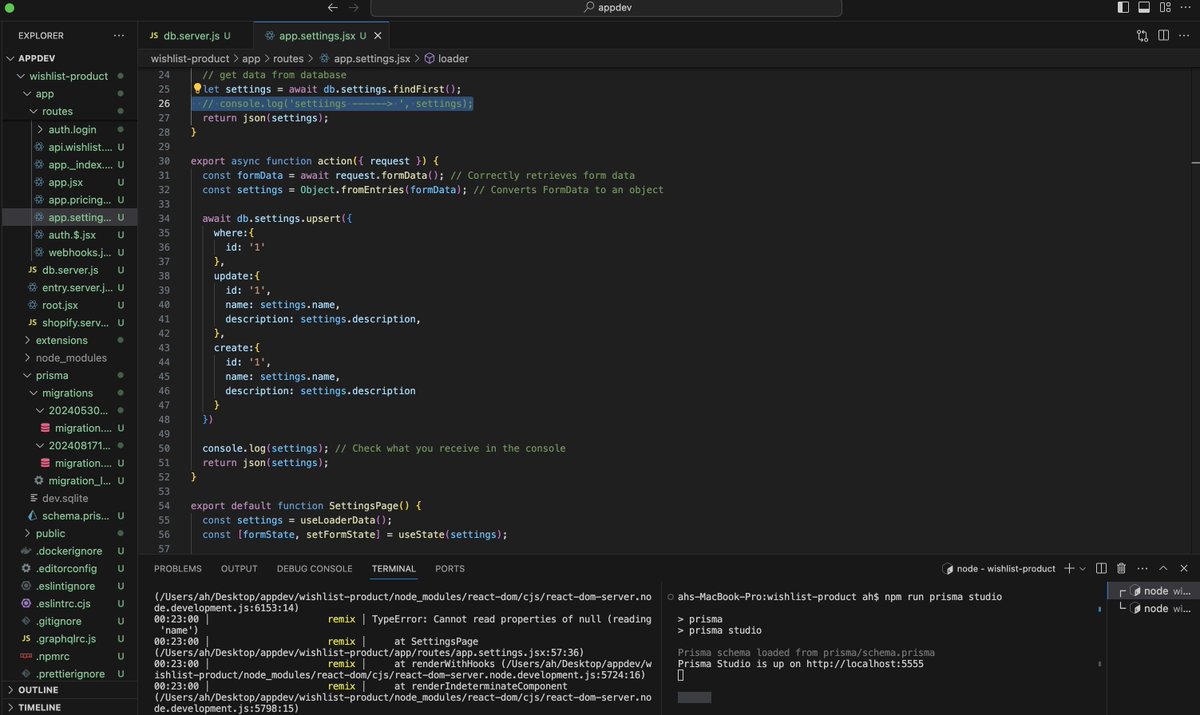Open the launch profile dropdown beside plus
The image size is (1200, 715).
point(1083,568)
